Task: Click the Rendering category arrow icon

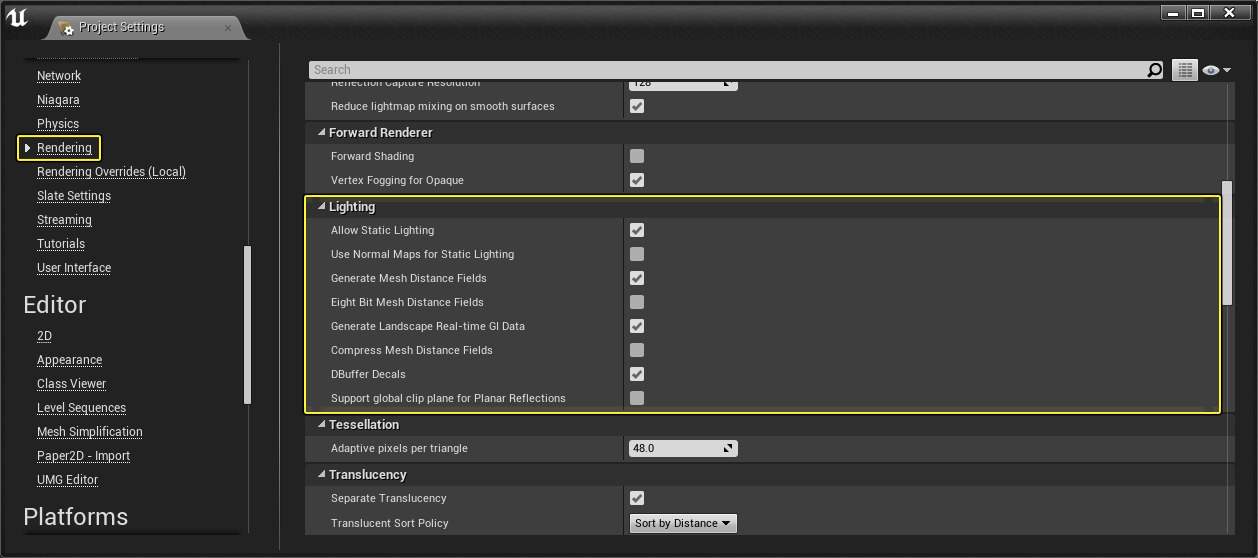Action: coord(27,148)
